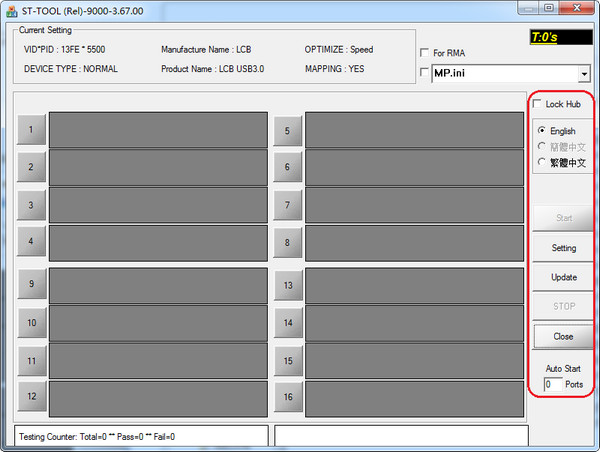Click the VID*PID : 13FE * 5500 text
Screen dimensions: 600x452
64,49
